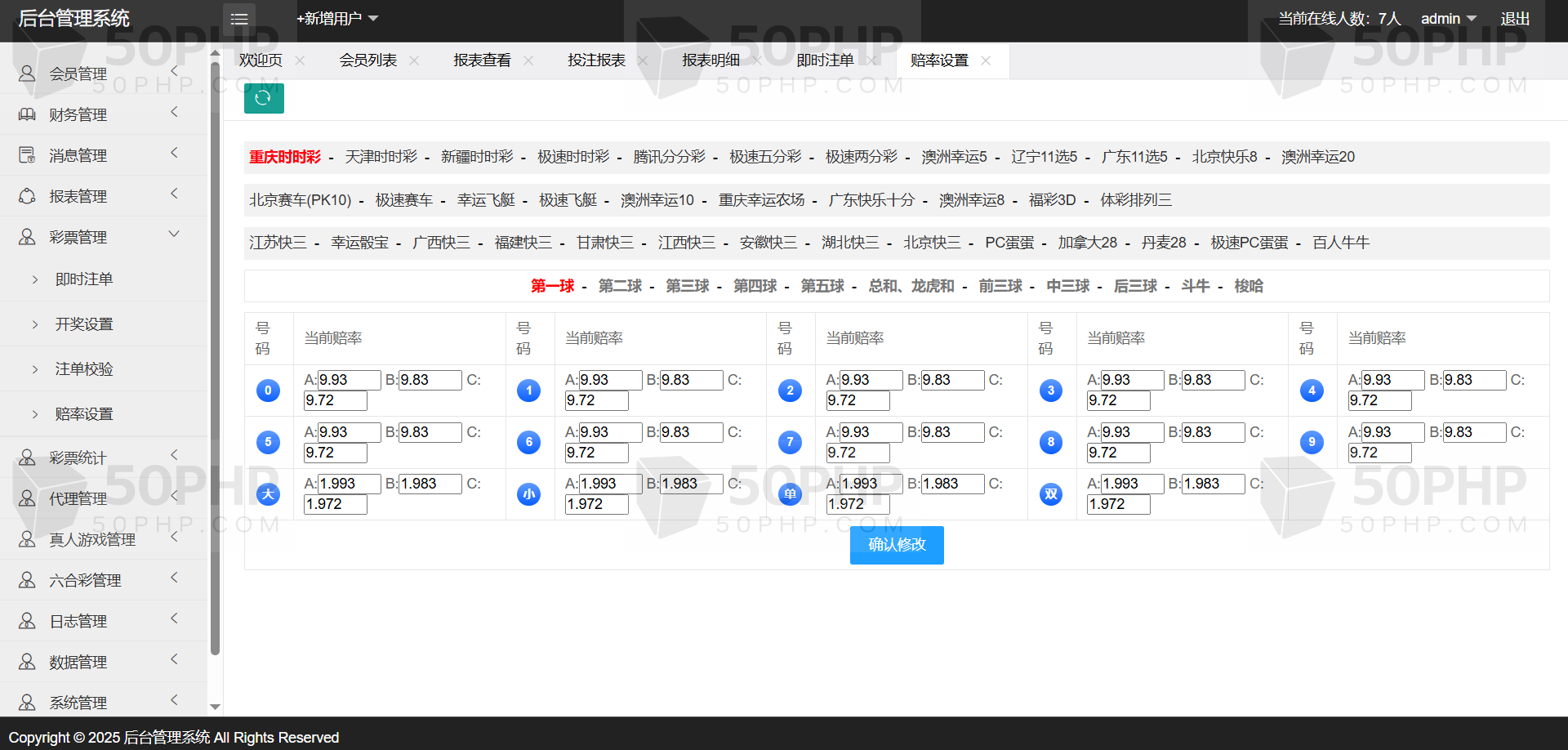Select the 北京赛车(PK10) lottery link
1568x750 pixels.
[x=300, y=200]
